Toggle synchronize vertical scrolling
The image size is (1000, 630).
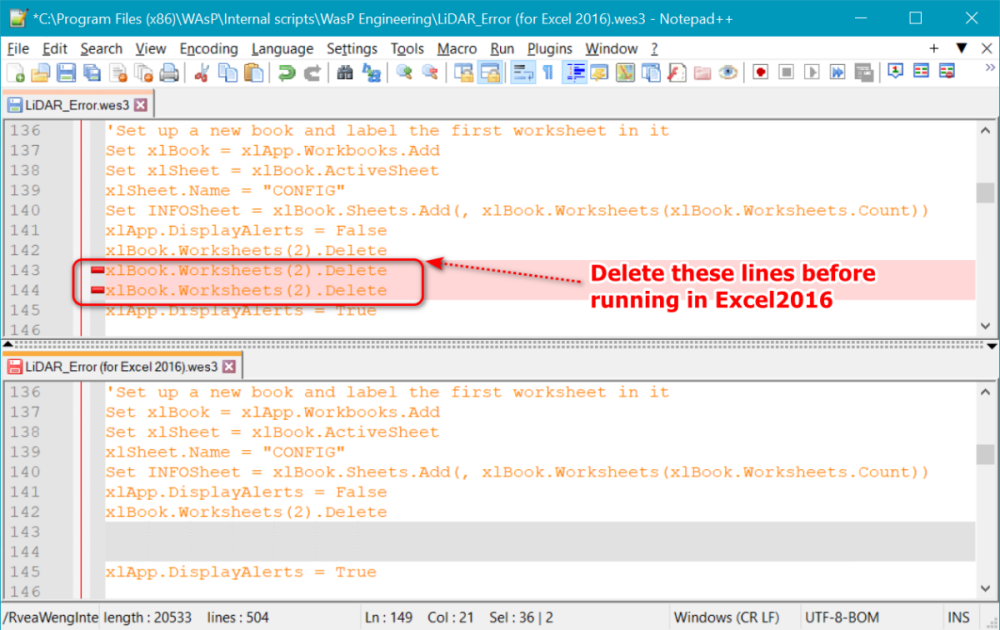click(x=464, y=72)
